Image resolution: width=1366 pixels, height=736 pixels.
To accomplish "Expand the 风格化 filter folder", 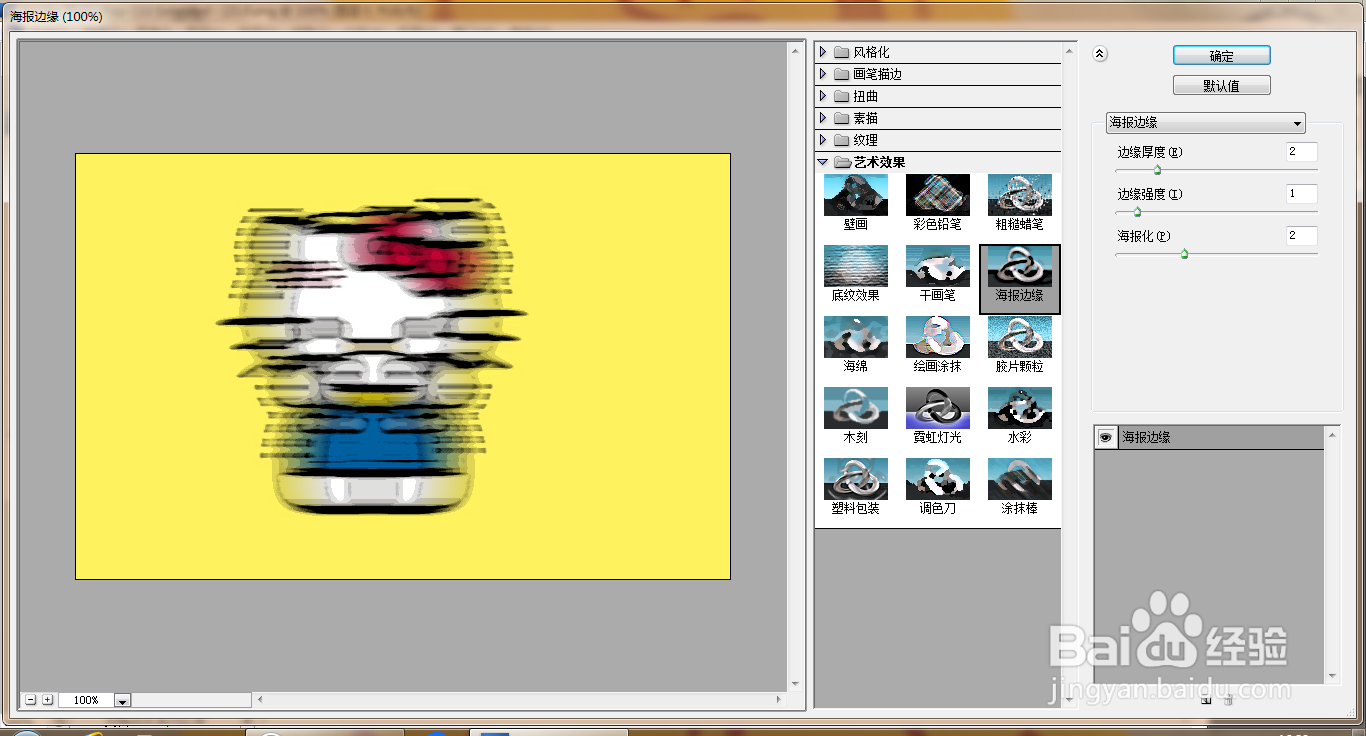I will [823, 52].
